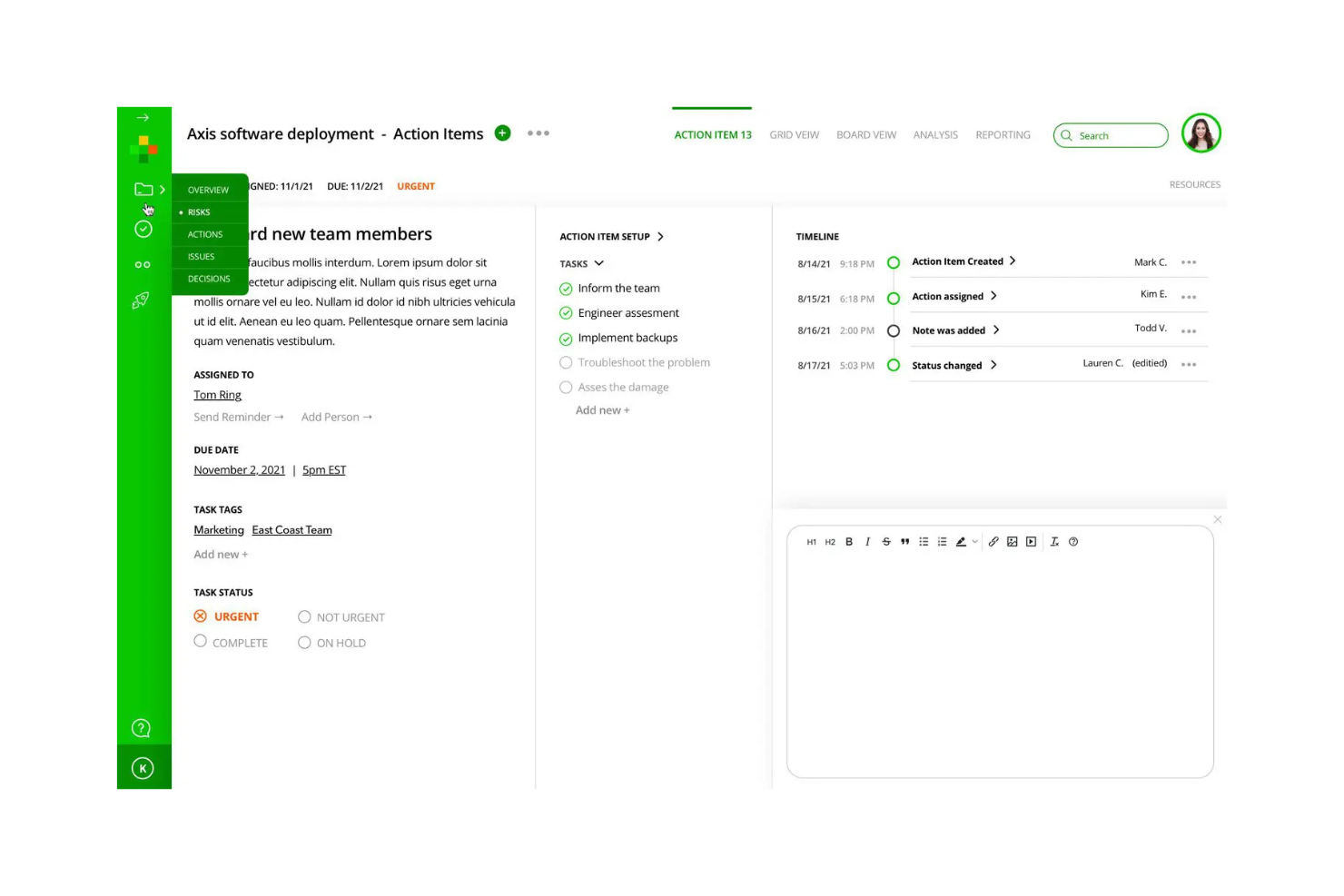Open the checkmark circle sidebar icon
Viewport: 1344px width, 896px height.
coord(143,229)
